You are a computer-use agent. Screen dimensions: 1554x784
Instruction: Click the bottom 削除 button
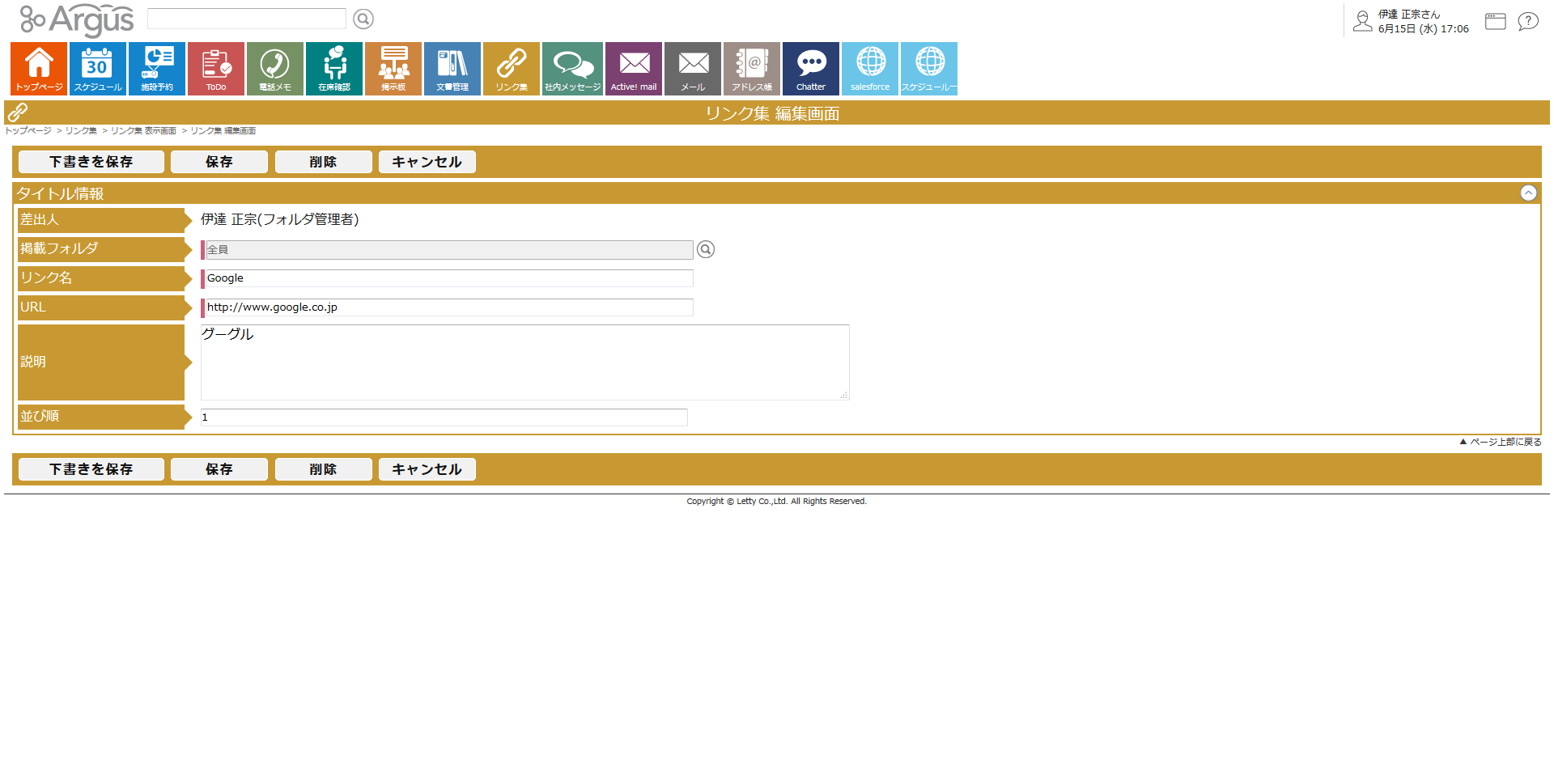(323, 469)
